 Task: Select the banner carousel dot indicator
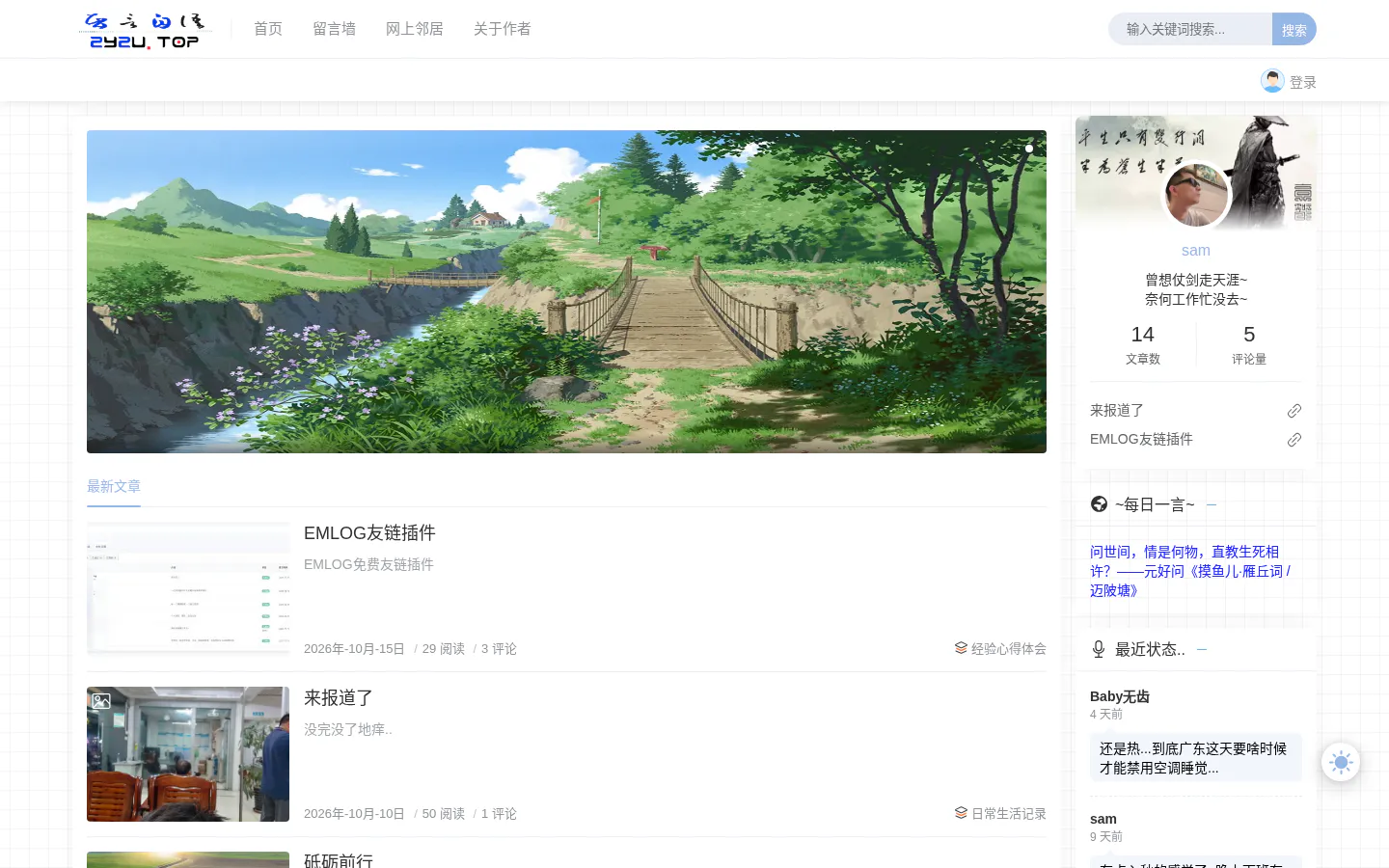[x=1029, y=149]
